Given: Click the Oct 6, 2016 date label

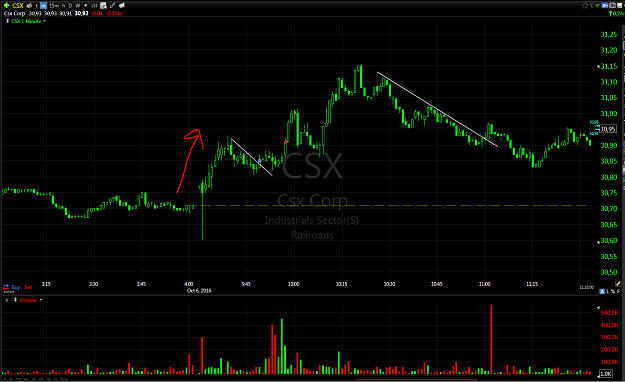Looking at the screenshot, I should tap(199, 290).
